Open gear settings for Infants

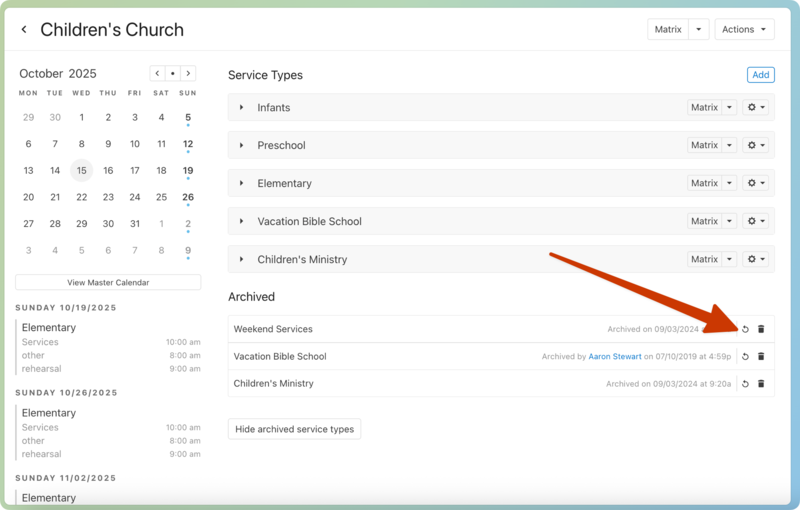pyautogui.click(x=757, y=107)
